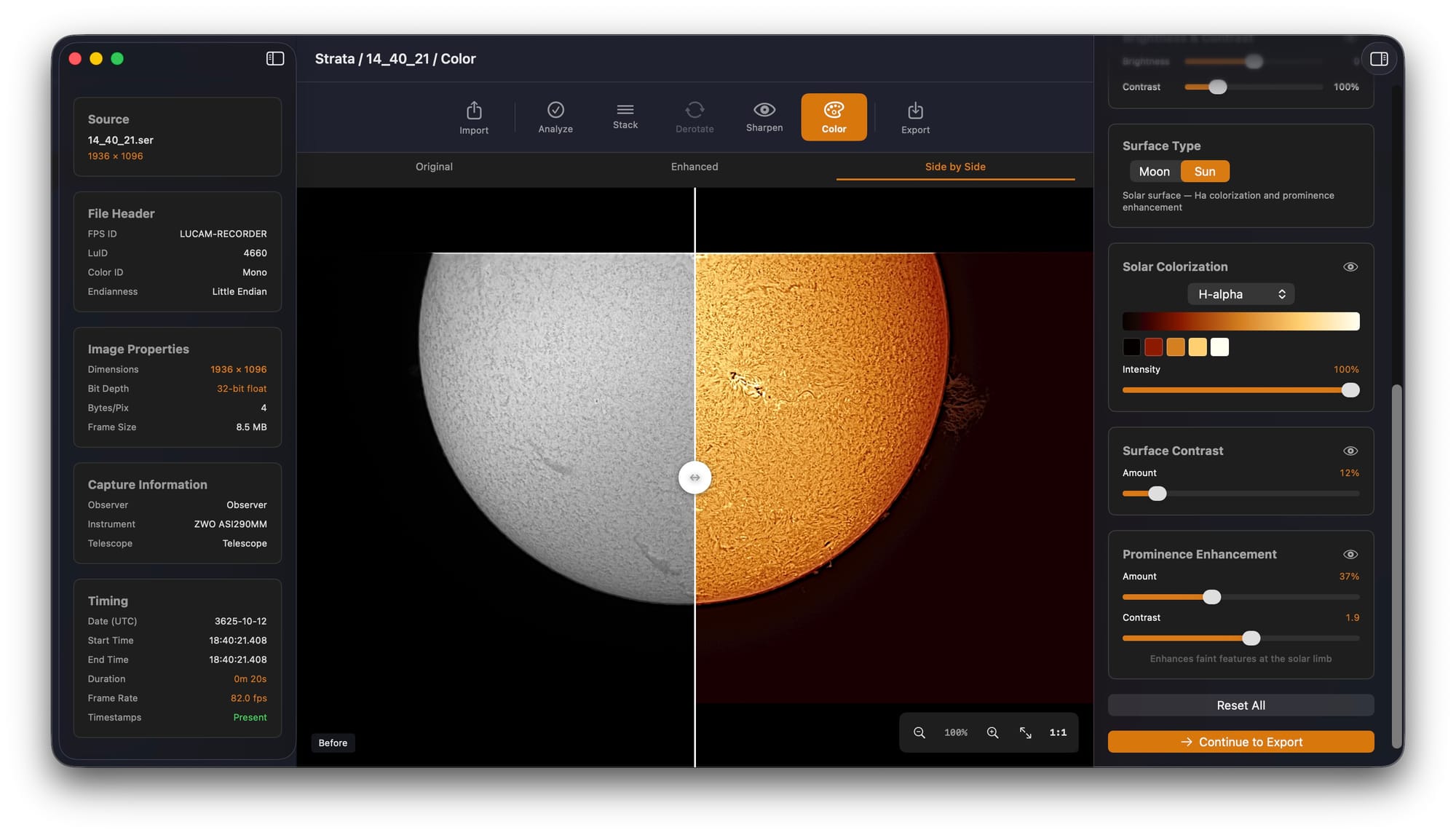This screenshot has height=835, width=1456.
Task: Open the Sharpen step
Action: tap(764, 116)
